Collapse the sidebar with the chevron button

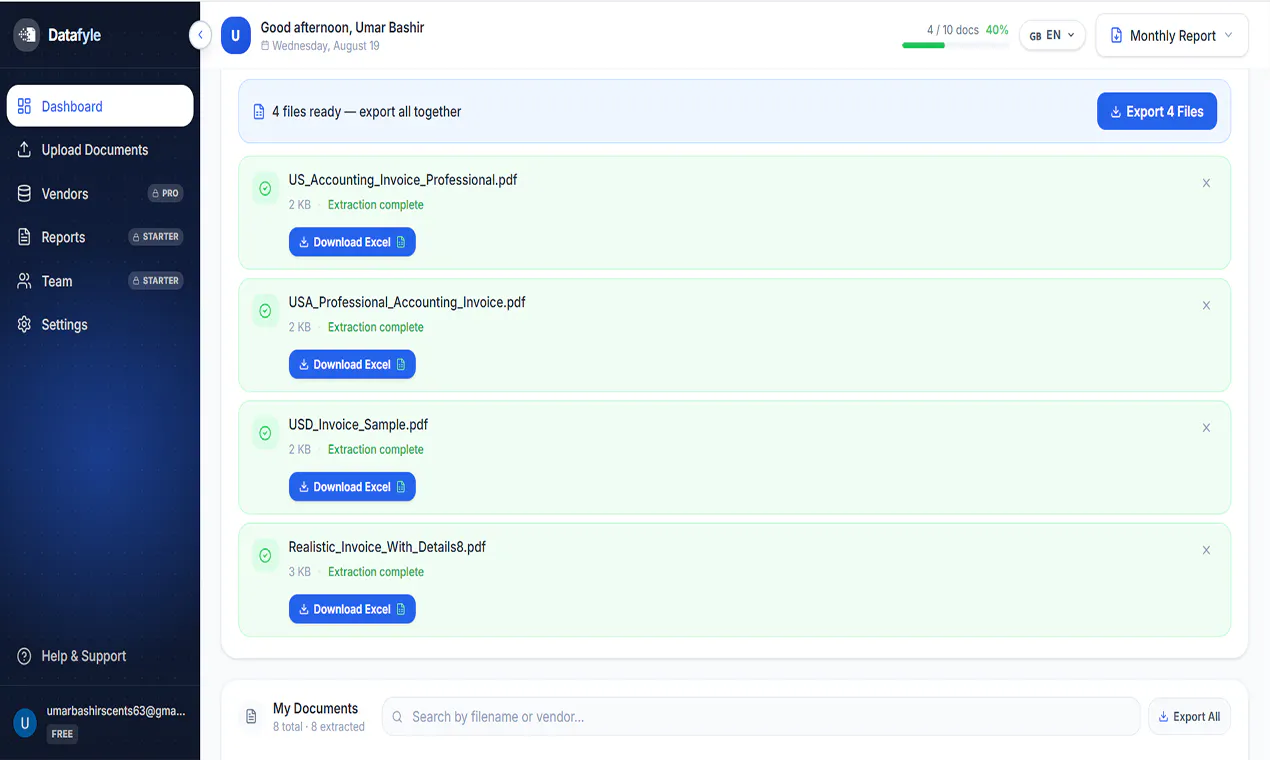[x=200, y=35]
